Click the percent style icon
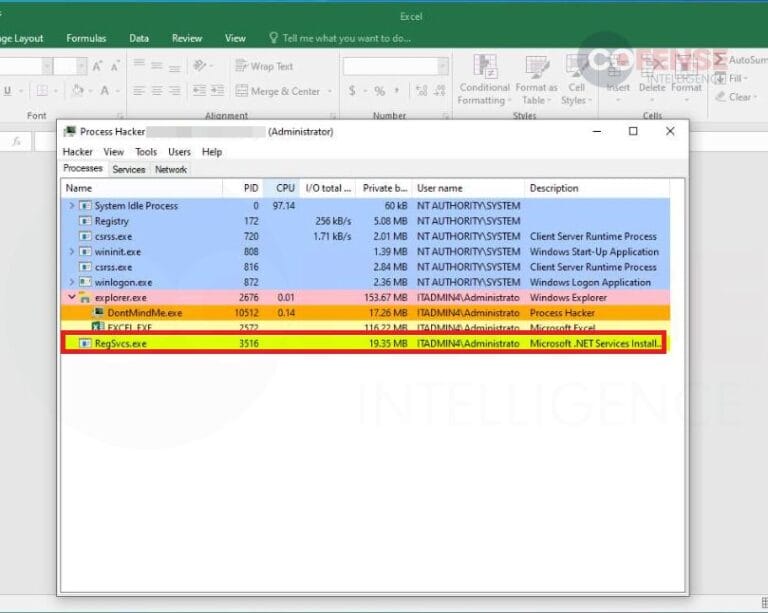 [379, 91]
